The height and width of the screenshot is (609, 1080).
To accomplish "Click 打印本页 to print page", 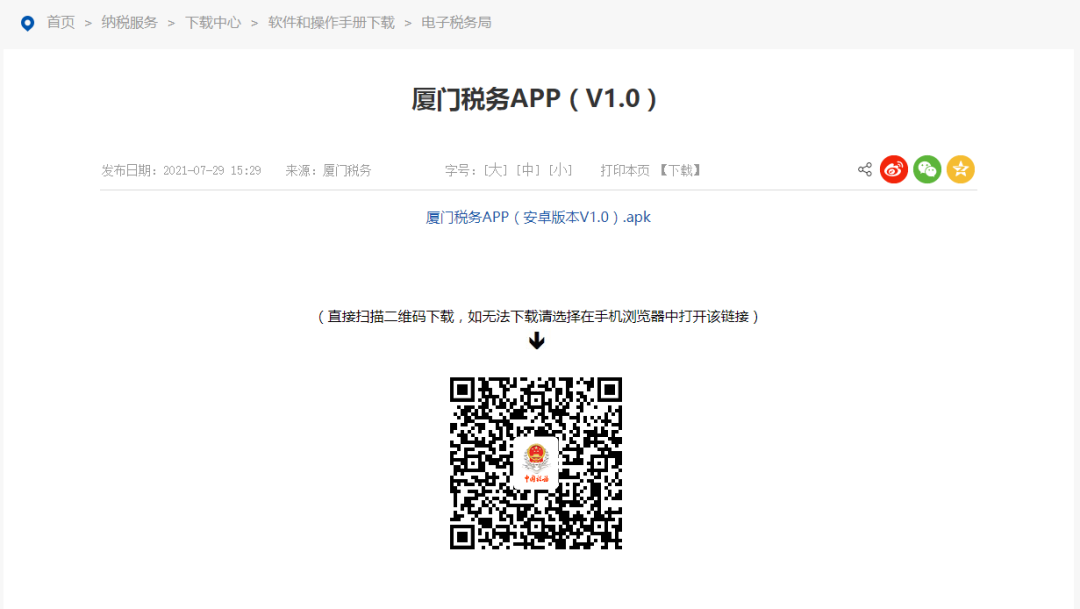I will tap(625, 170).
